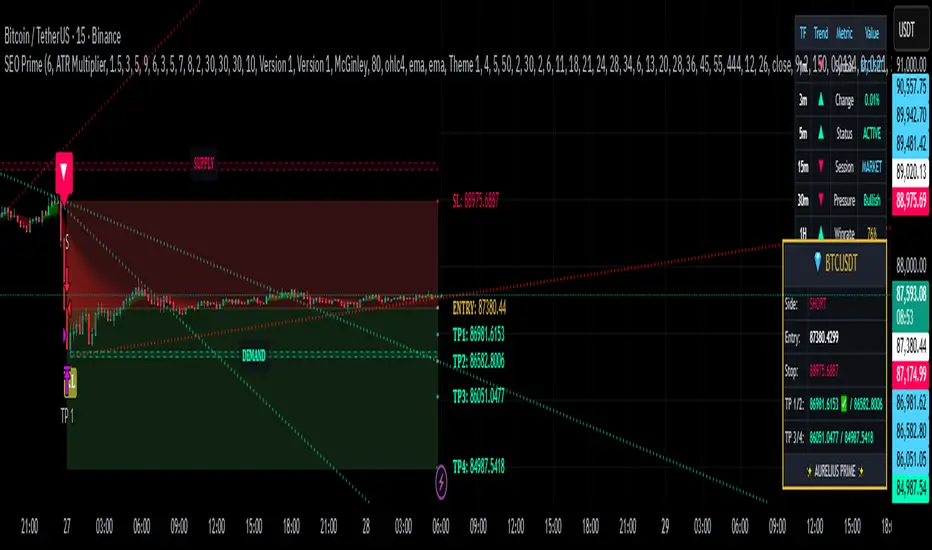
Task: Click the Metric column header
Action: click(845, 33)
